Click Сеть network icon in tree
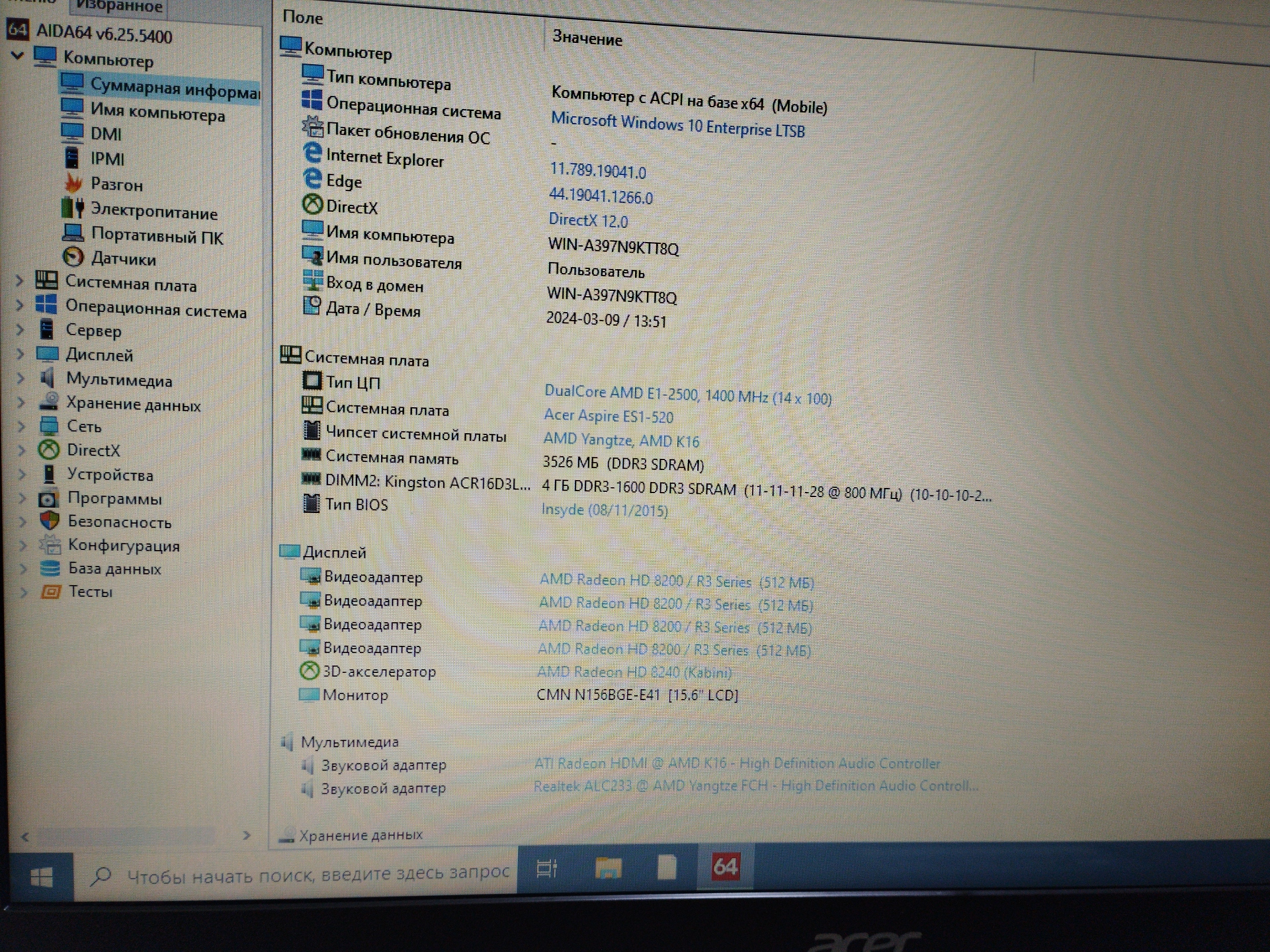The width and height of the screenshot is (1270, 952). point(50,425)
